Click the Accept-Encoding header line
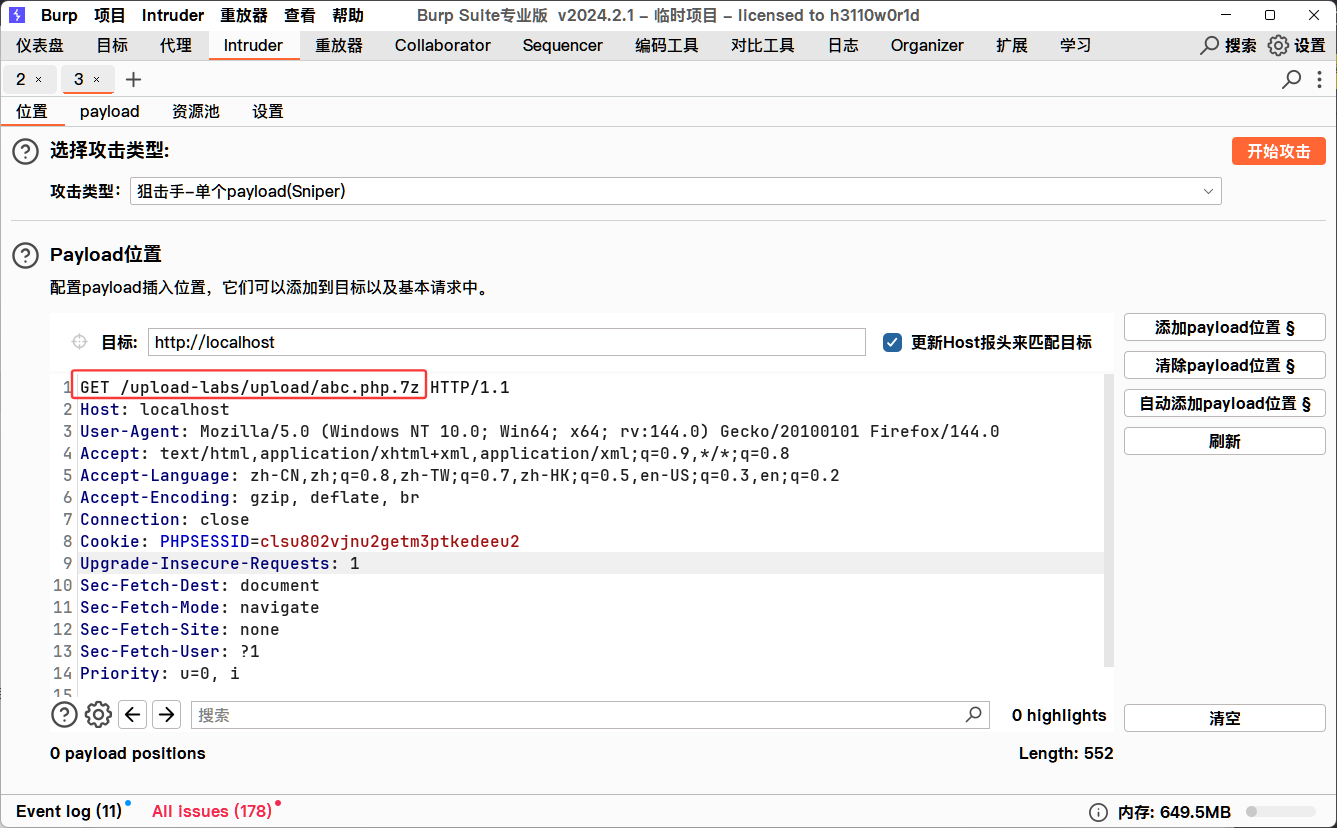Screen dimensions: 1337x828 click(250, 498)
